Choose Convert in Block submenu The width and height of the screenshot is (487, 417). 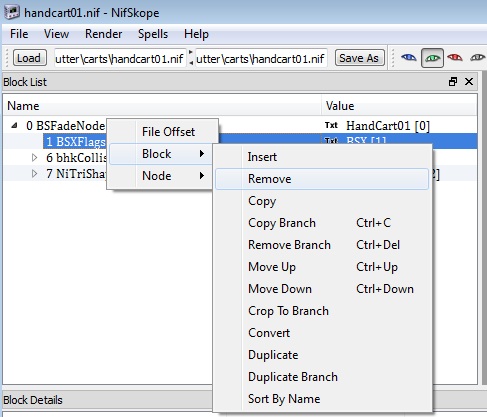pyautogui.click(x=322, y=333)
